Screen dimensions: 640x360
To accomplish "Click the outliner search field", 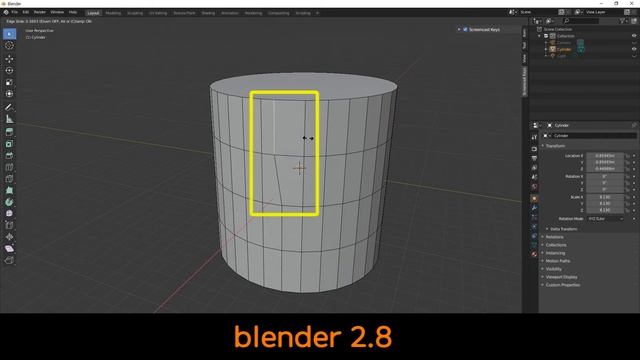I will (x=581, y=21).
